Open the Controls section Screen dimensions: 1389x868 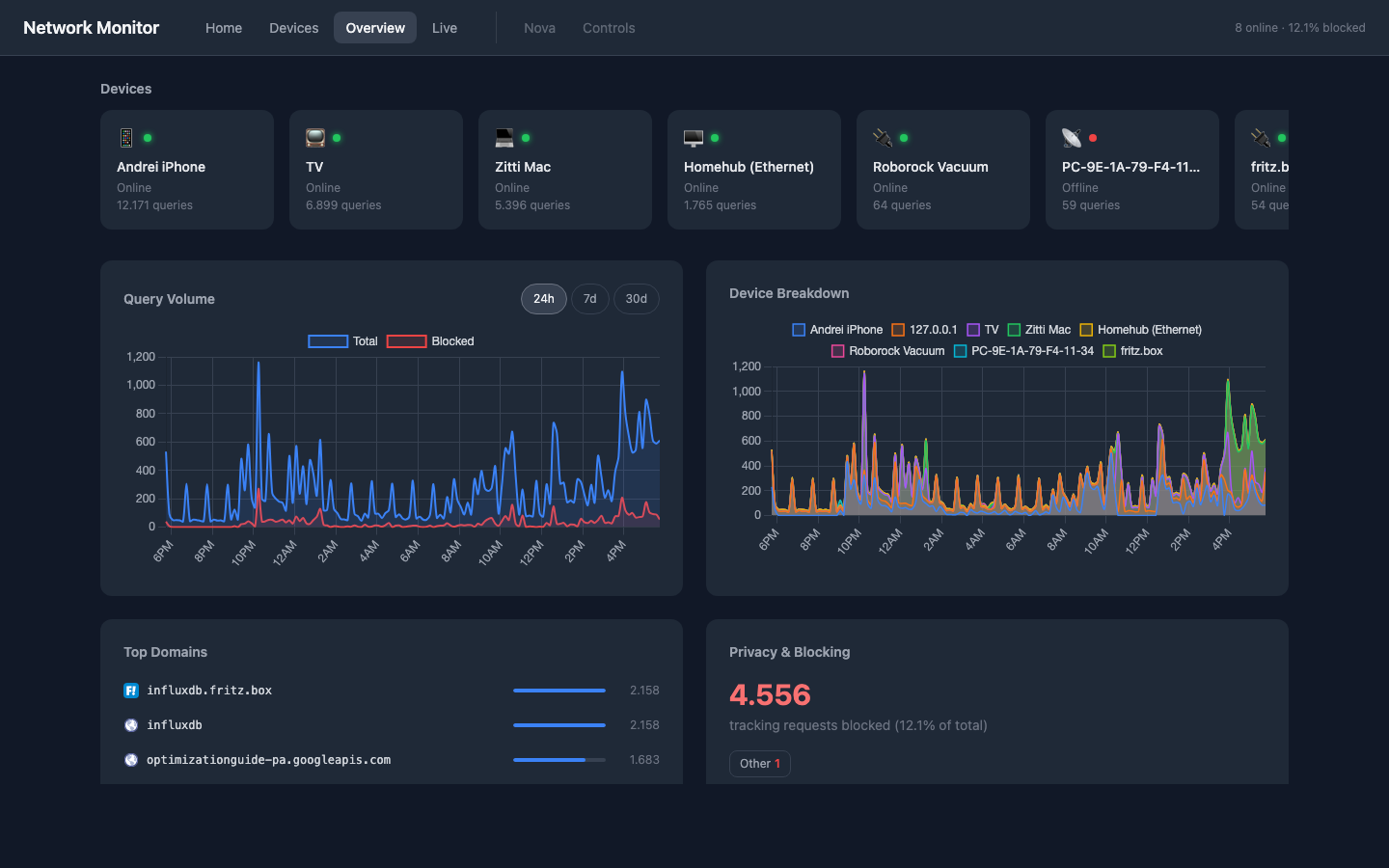[609, 28]
